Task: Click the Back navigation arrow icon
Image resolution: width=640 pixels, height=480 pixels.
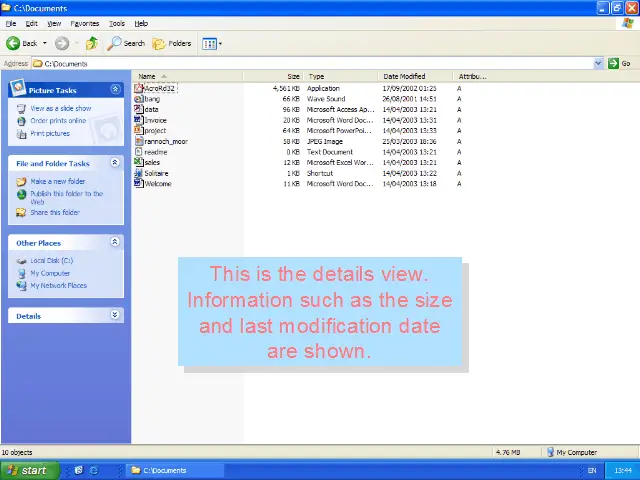Action: point(13,43)
